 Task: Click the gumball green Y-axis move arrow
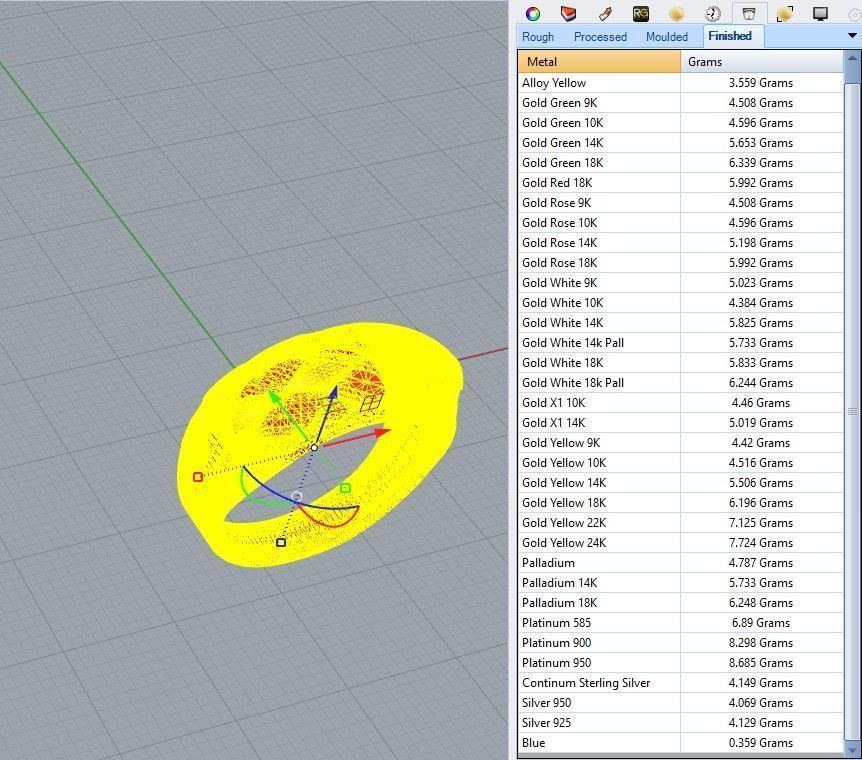click(x=274, y=397)
